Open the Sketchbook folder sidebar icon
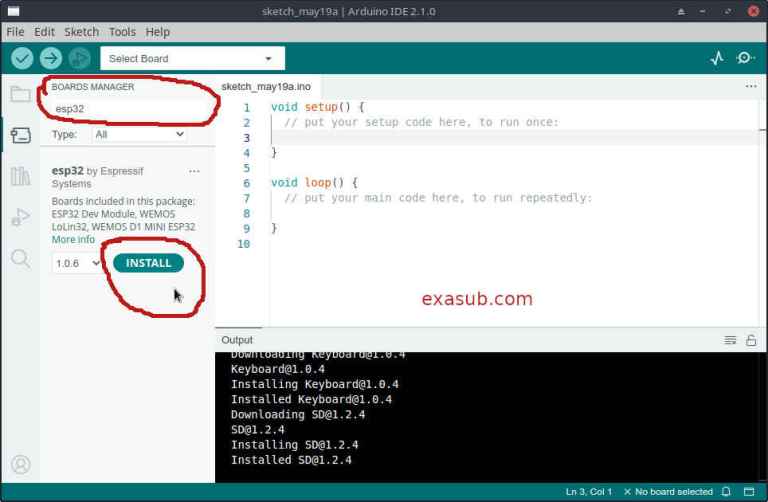Screen dimensions: 768x502 (x=21, y=94)
